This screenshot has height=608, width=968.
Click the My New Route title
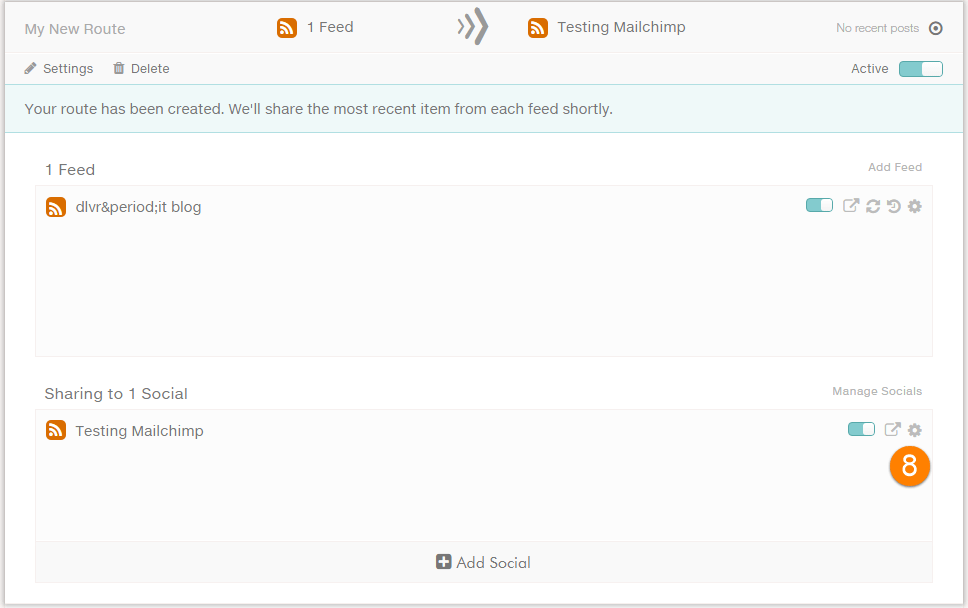[75, 29]
